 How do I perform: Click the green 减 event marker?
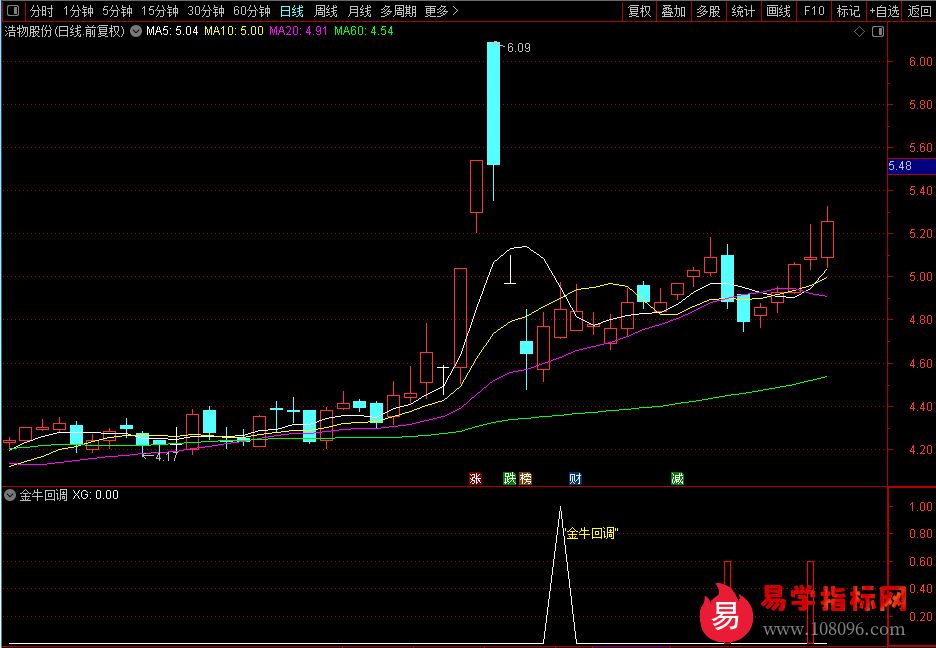coord(678,479)
